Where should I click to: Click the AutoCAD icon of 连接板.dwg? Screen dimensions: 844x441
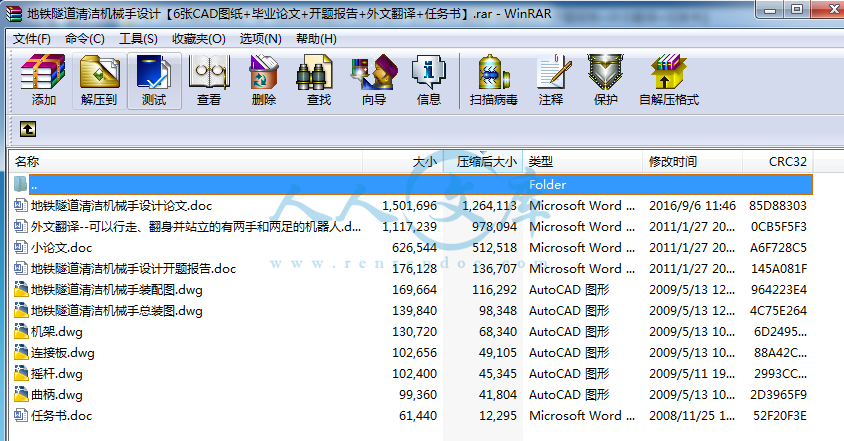click(x=20, y=352)
